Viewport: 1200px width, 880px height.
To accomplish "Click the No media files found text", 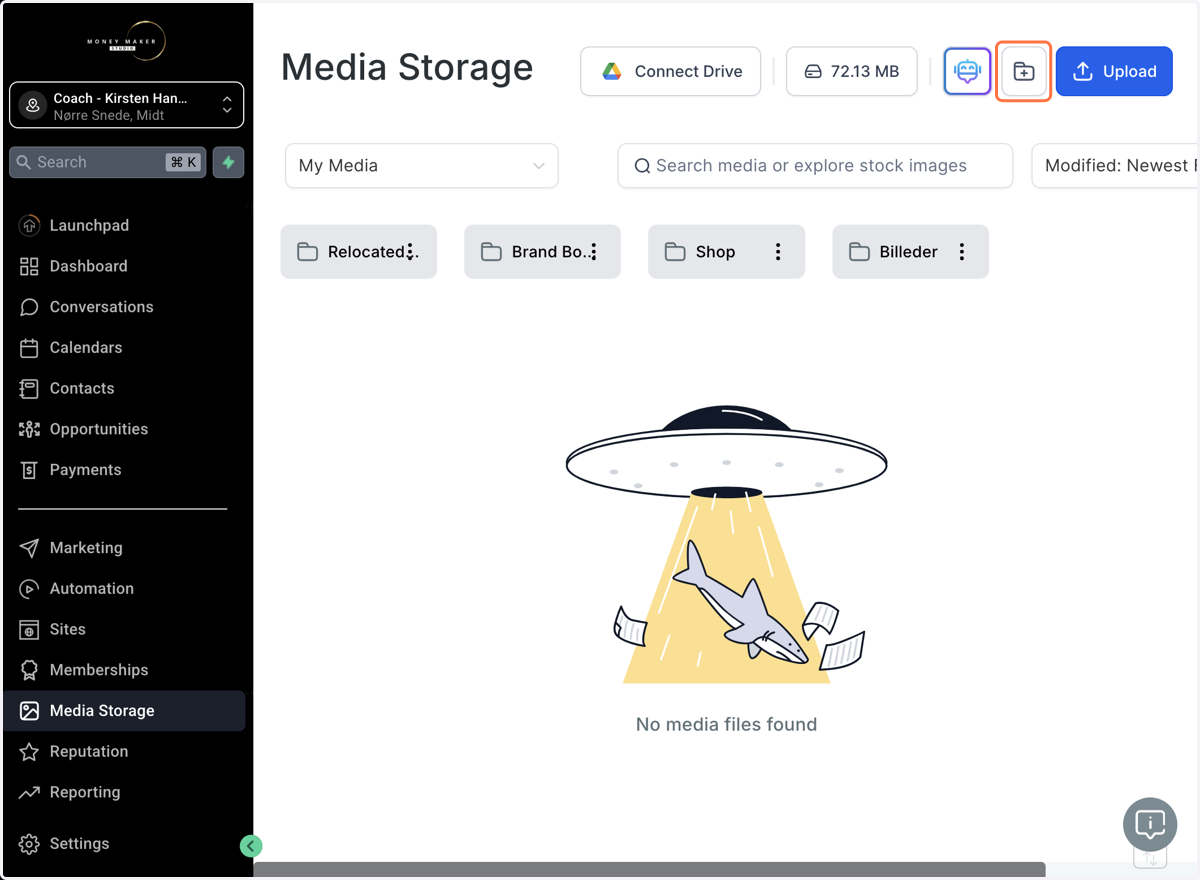I will (726, 724).
